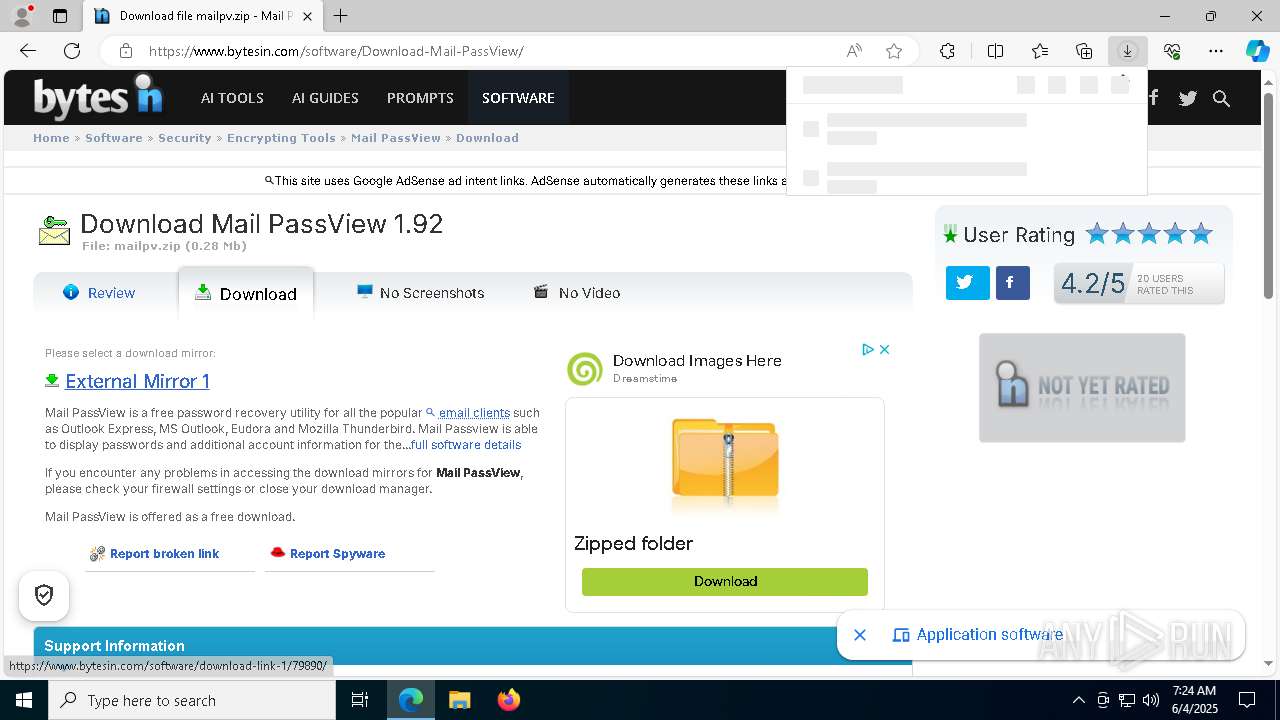Open Read aloud icon in address bar
The image size is (1280, 720).
[854, 51]
